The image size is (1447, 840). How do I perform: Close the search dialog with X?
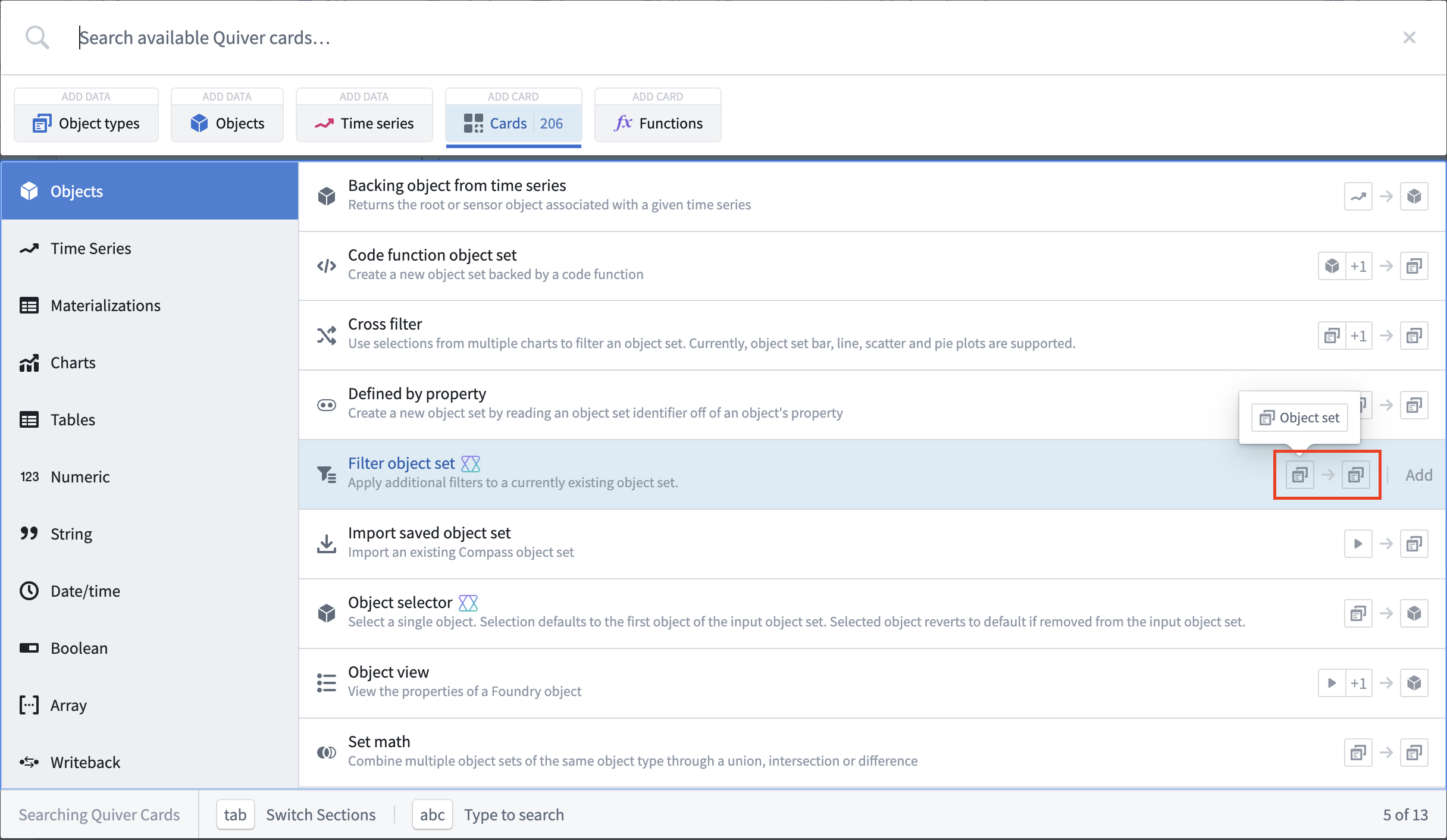point(1409,37)
